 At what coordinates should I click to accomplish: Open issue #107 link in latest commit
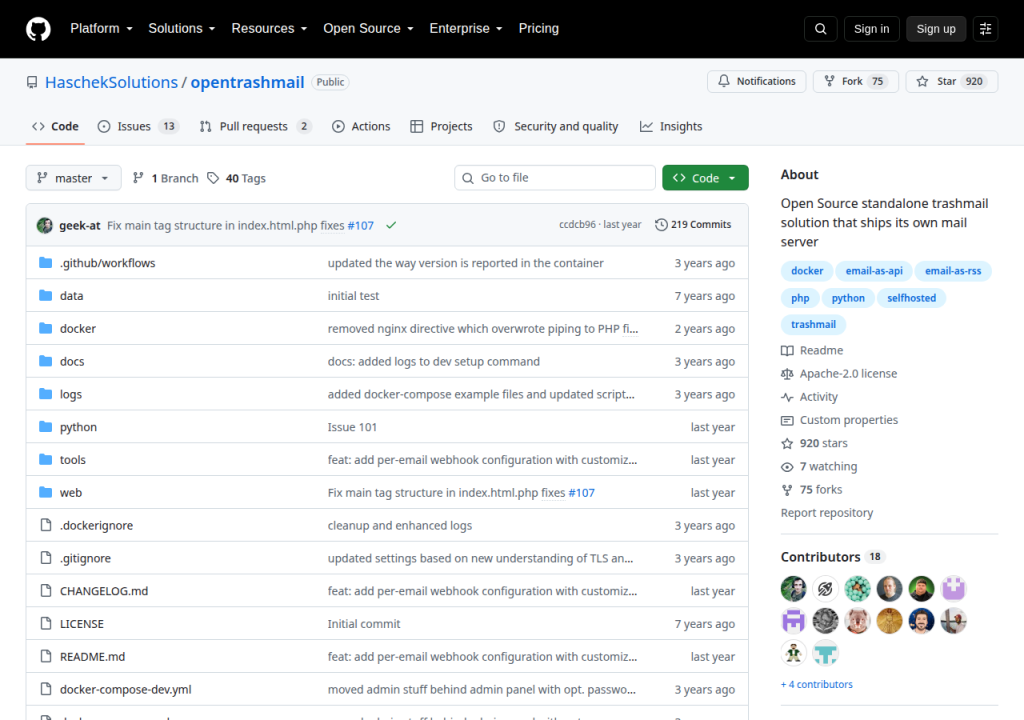(360, 225)
